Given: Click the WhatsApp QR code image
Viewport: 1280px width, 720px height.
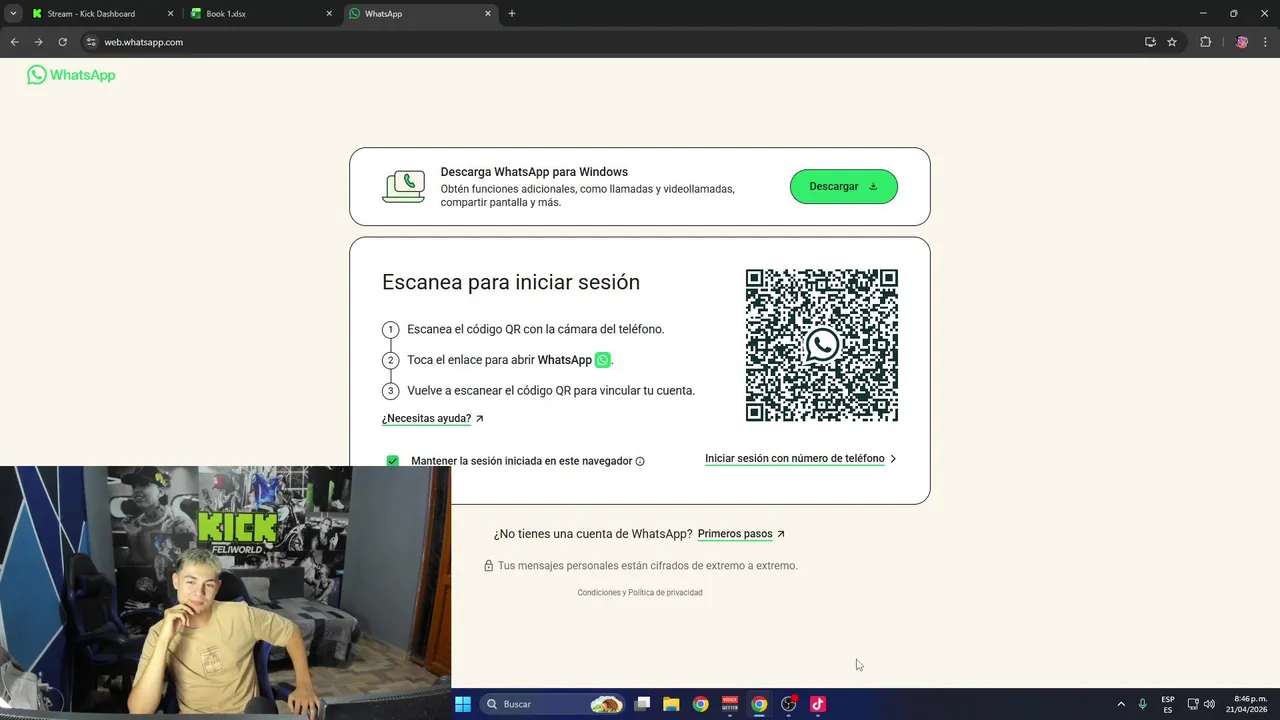Looking at the screenshot, I should coord(822,345).
